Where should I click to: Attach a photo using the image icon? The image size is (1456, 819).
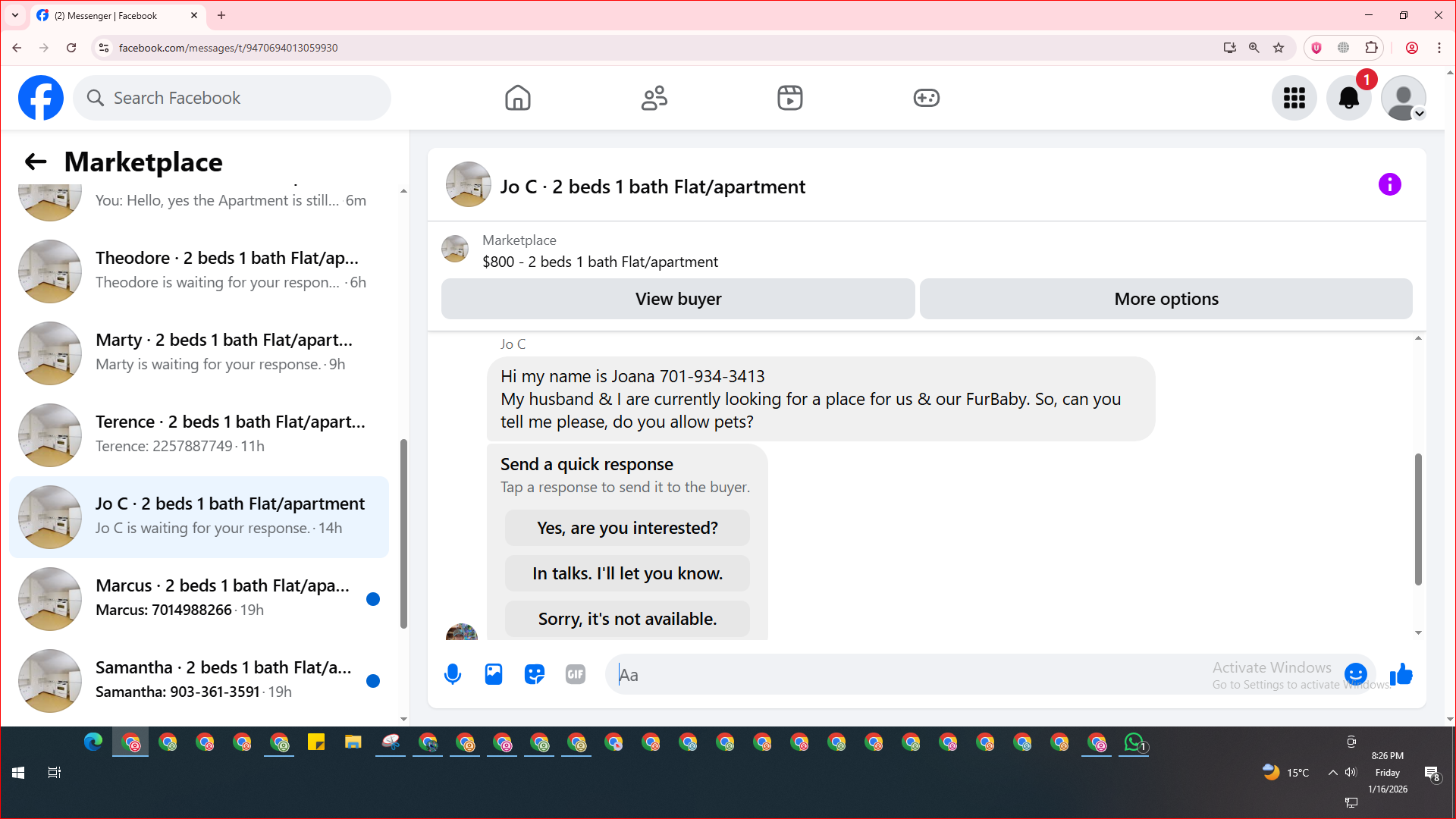(x=494, y=674)
